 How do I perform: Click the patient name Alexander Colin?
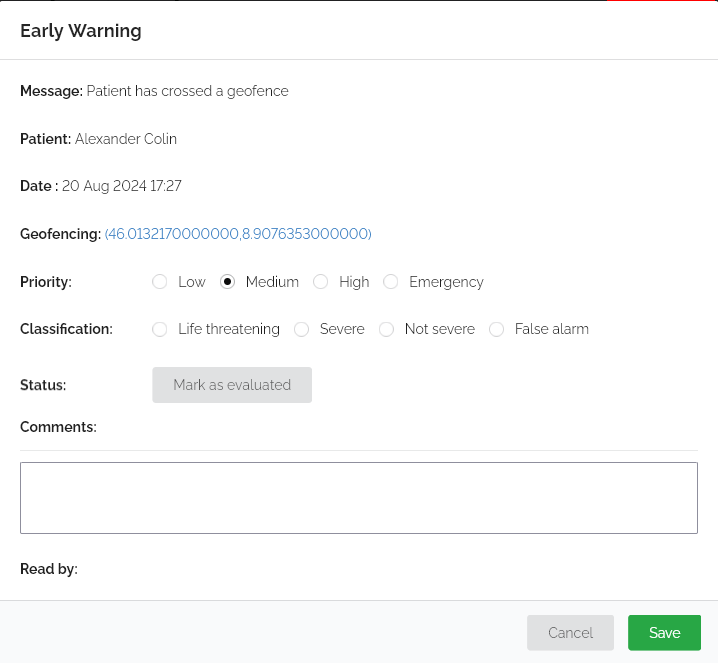[126, 139]
